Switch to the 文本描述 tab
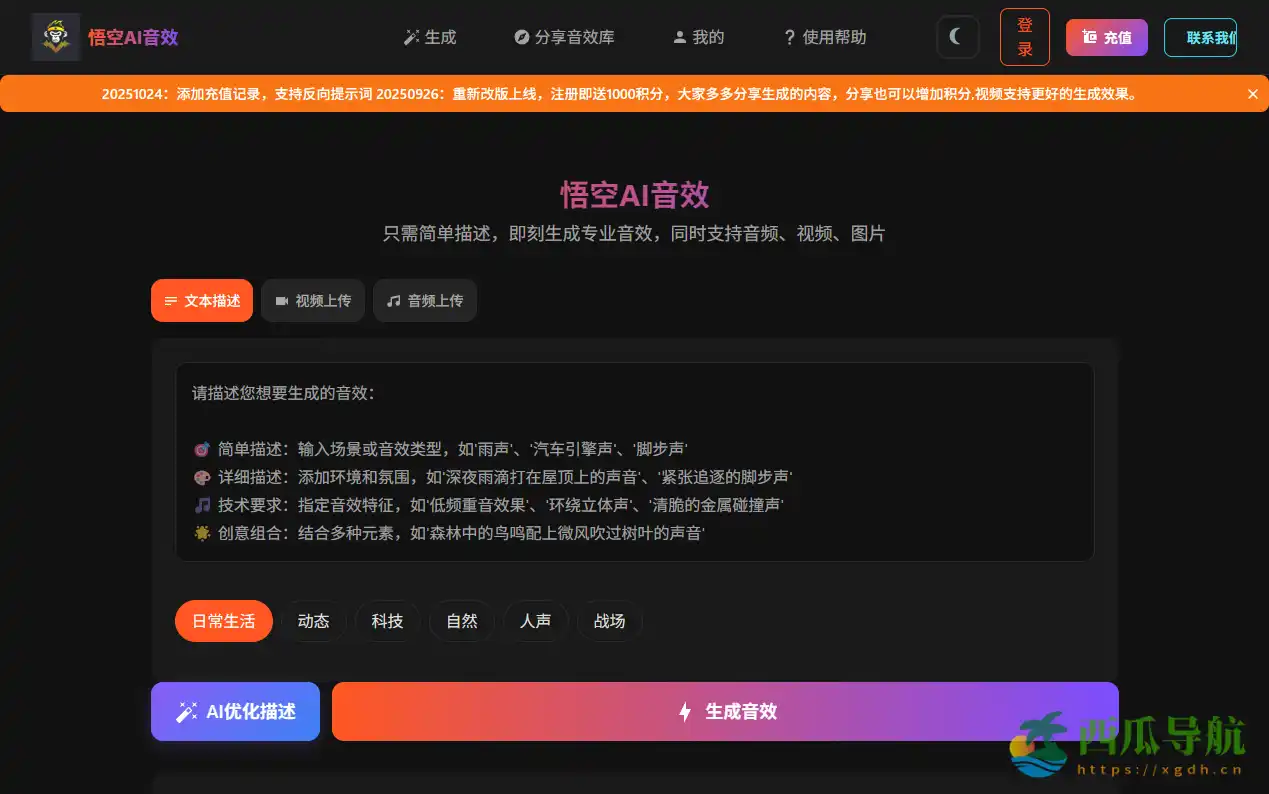This screenshot has width=1269, height=794. (202, 300)
